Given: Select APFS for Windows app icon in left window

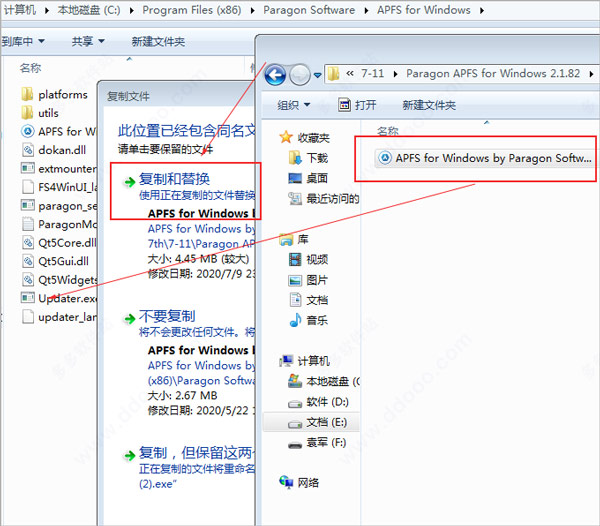Looking at the screenshot, I should click(x=28, y=131).
